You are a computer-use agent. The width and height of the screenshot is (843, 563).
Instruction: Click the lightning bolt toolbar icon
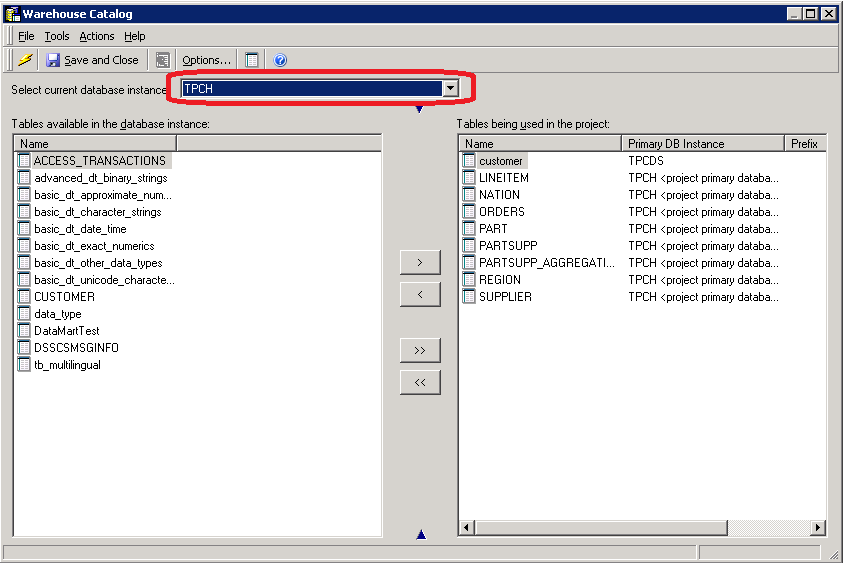pyautogui.click(x=25, y=60)
